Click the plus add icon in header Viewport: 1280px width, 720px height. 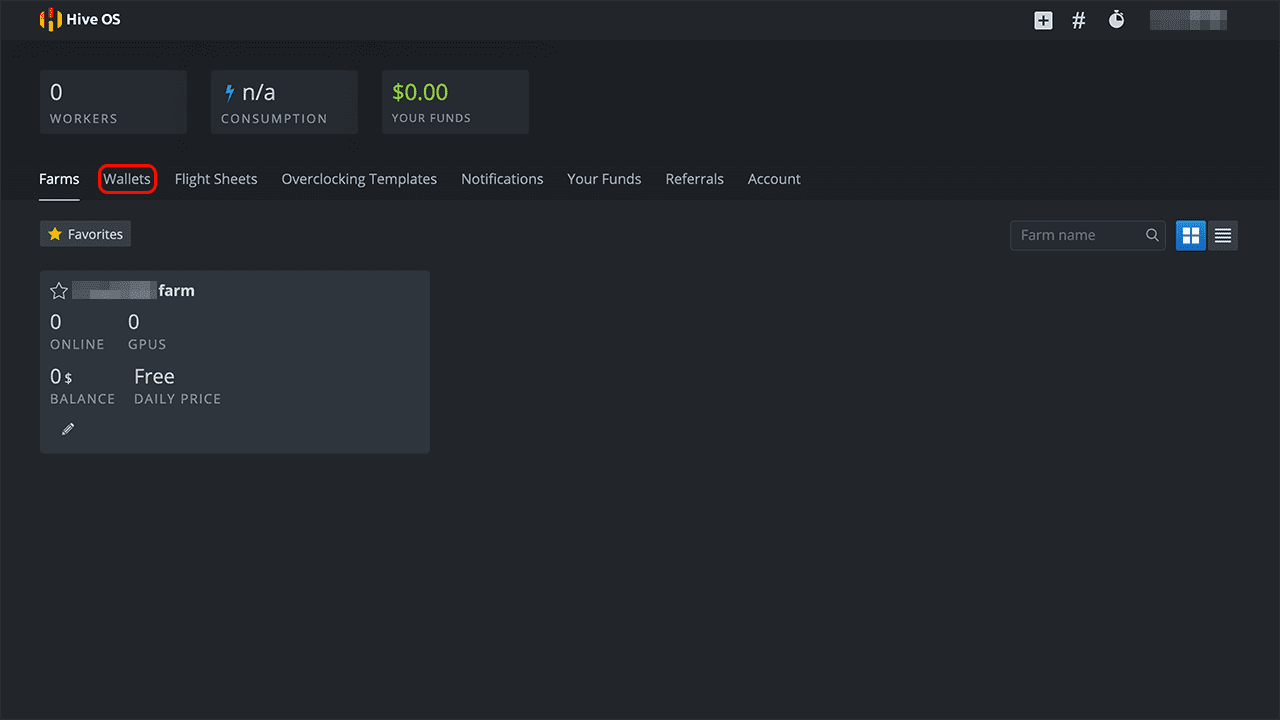tap(1043, 20)
